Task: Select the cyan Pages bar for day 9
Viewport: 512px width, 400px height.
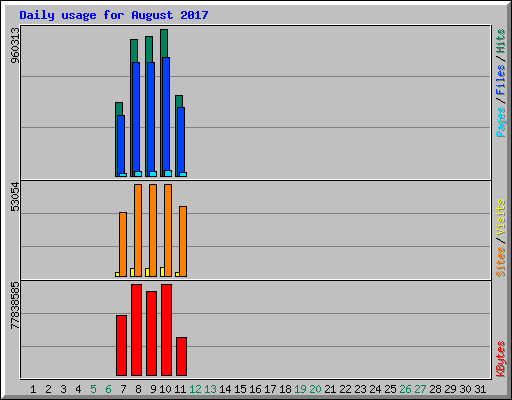Action: [153, 174]
